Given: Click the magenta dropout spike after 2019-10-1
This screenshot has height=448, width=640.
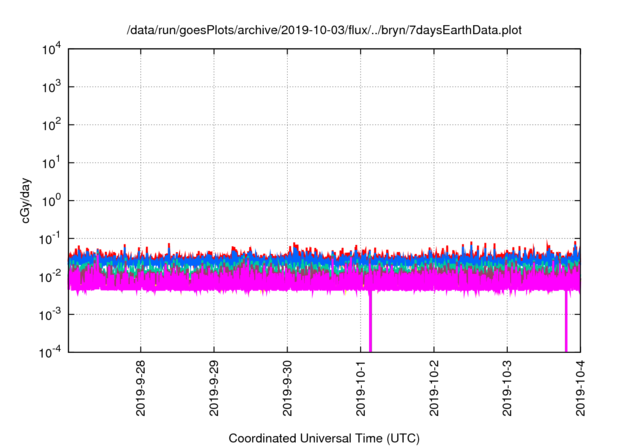Looking at the screenshot, I should coord(370,321).
